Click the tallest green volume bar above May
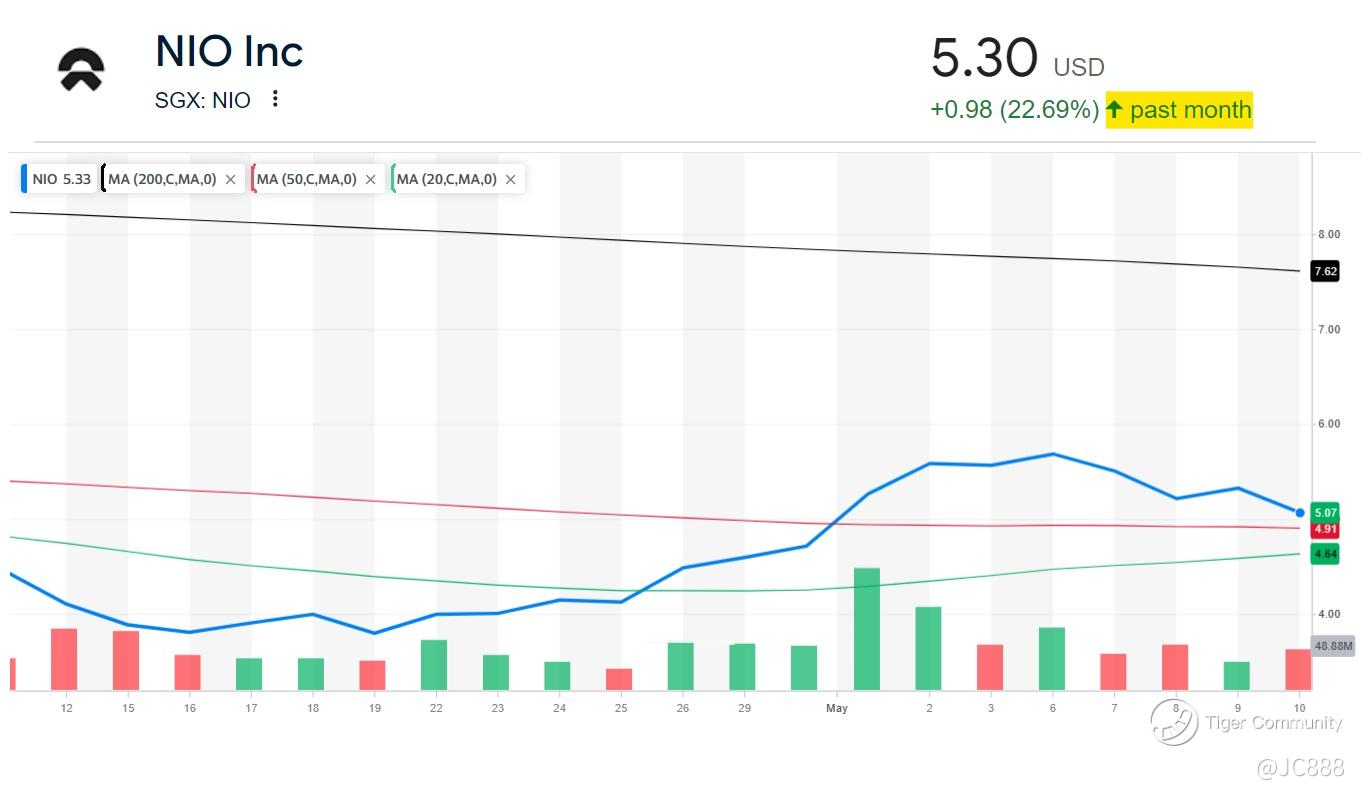The image size is (1371, 798). pos(867,629)
